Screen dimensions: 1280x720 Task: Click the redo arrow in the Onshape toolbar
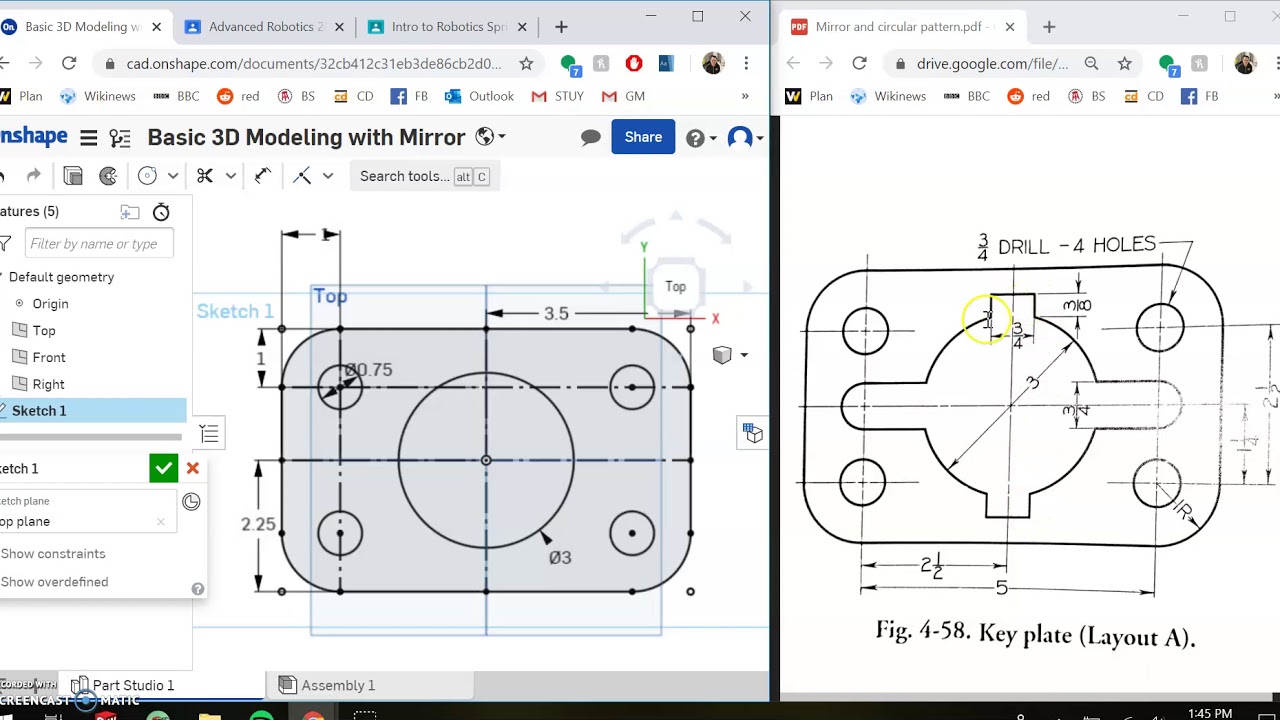[33, 176]
